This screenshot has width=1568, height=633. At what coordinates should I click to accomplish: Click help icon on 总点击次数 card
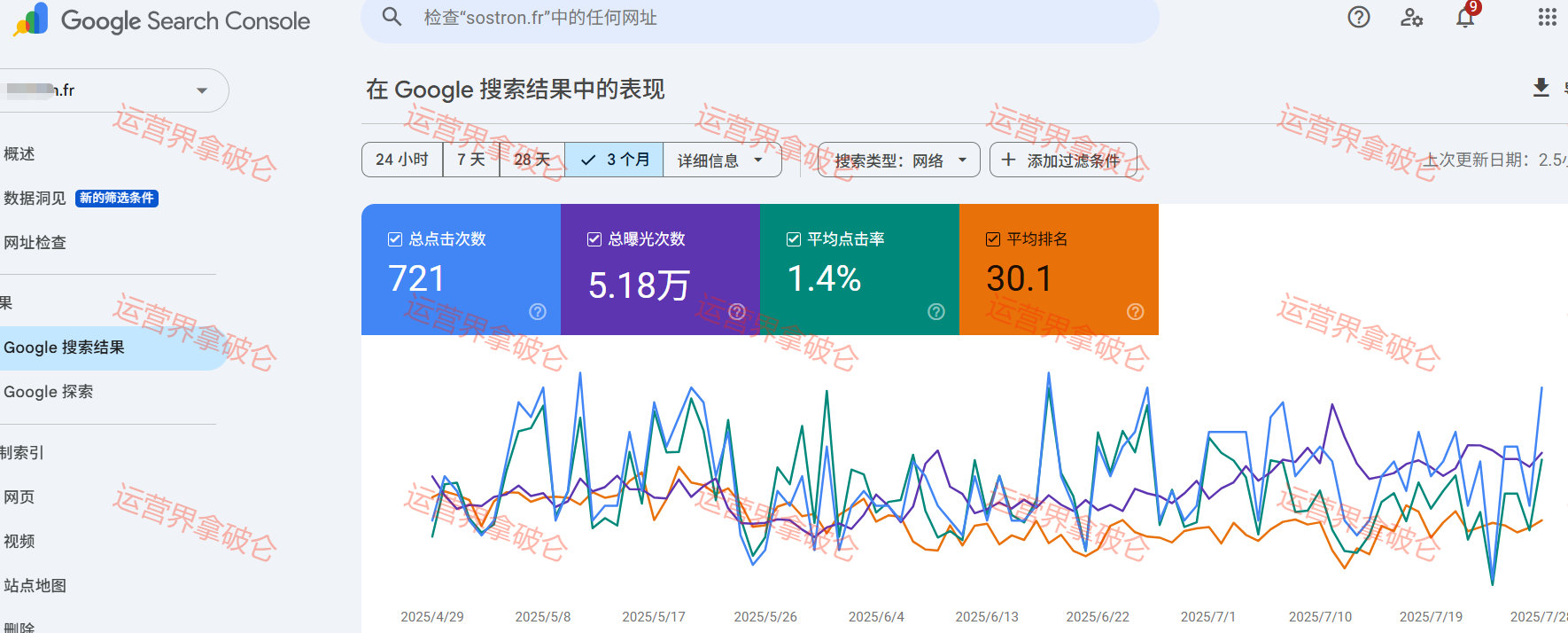(538, 311)
